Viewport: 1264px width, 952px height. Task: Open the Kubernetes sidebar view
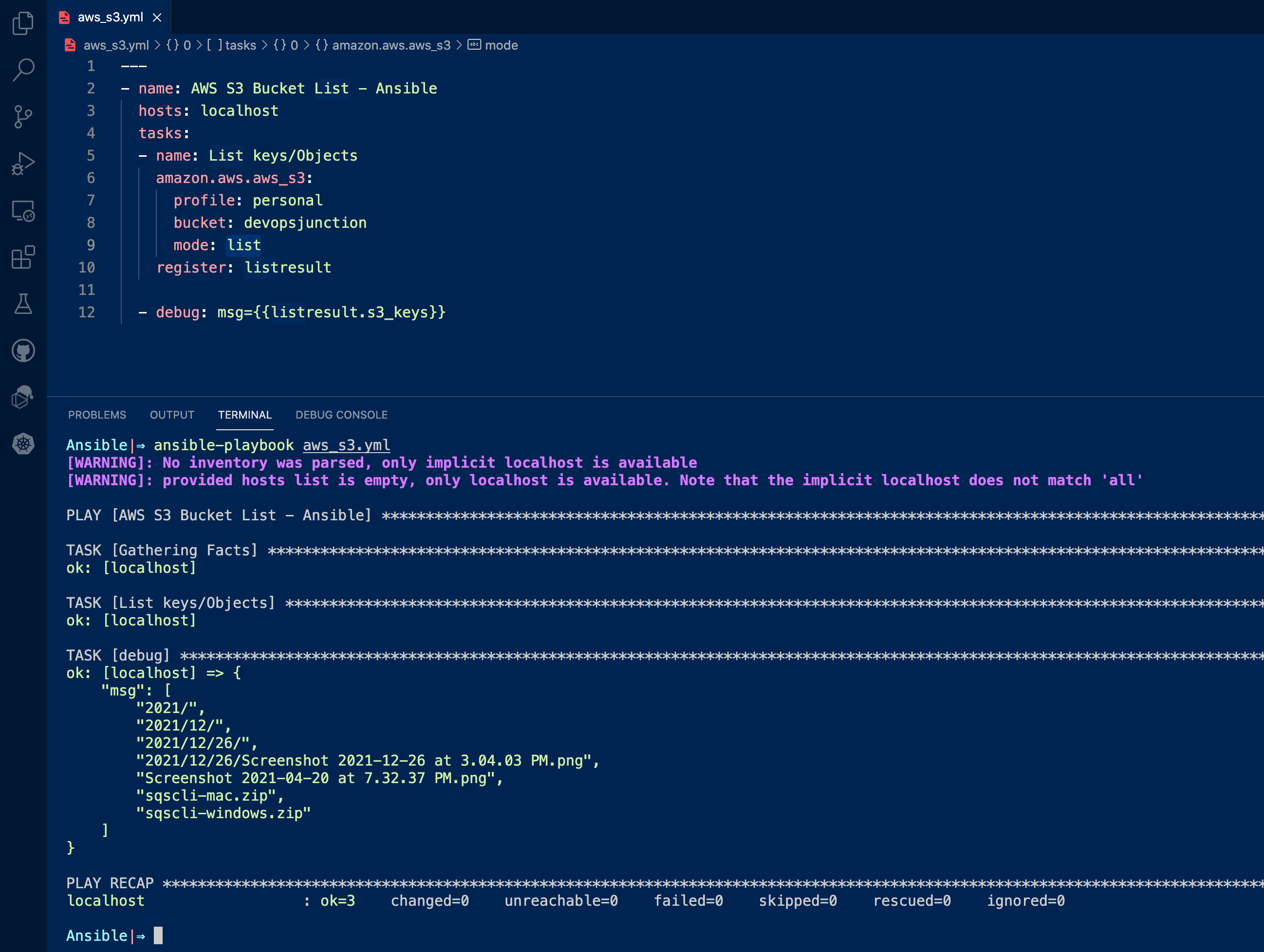23,444
